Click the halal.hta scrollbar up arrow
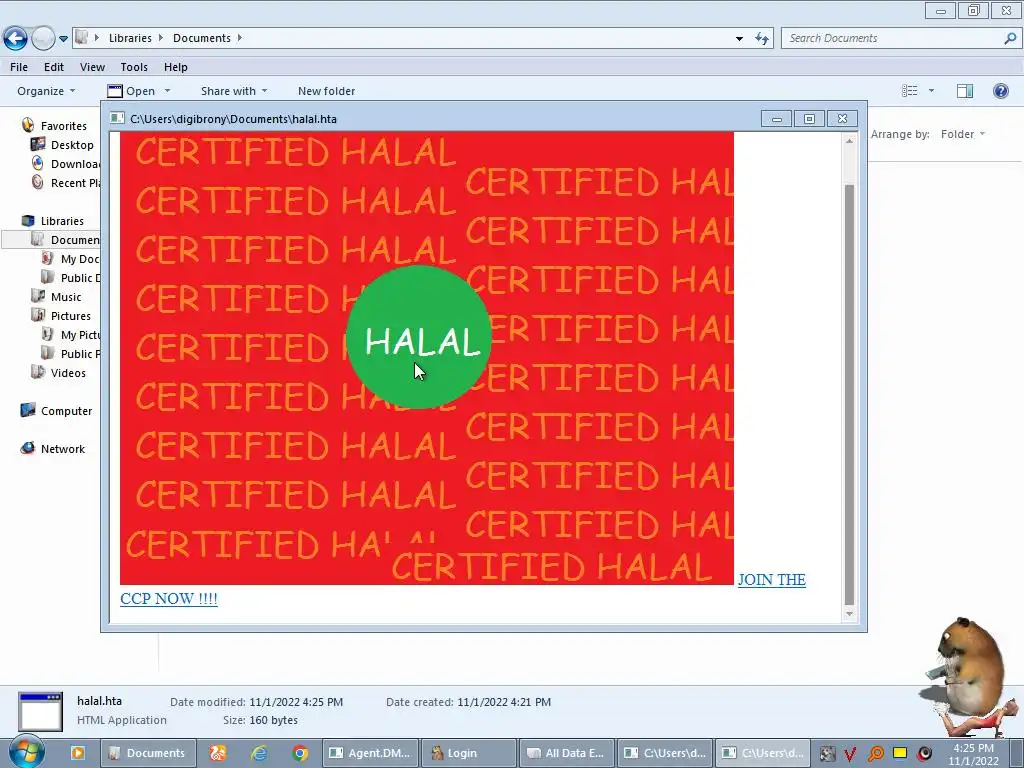1024x768 pixels. pos(849,141)
